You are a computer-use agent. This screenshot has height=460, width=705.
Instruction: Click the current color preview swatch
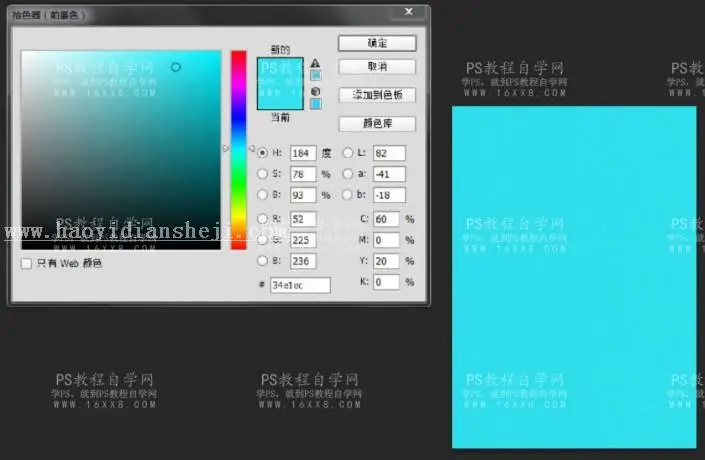click(x=280, y=96)
